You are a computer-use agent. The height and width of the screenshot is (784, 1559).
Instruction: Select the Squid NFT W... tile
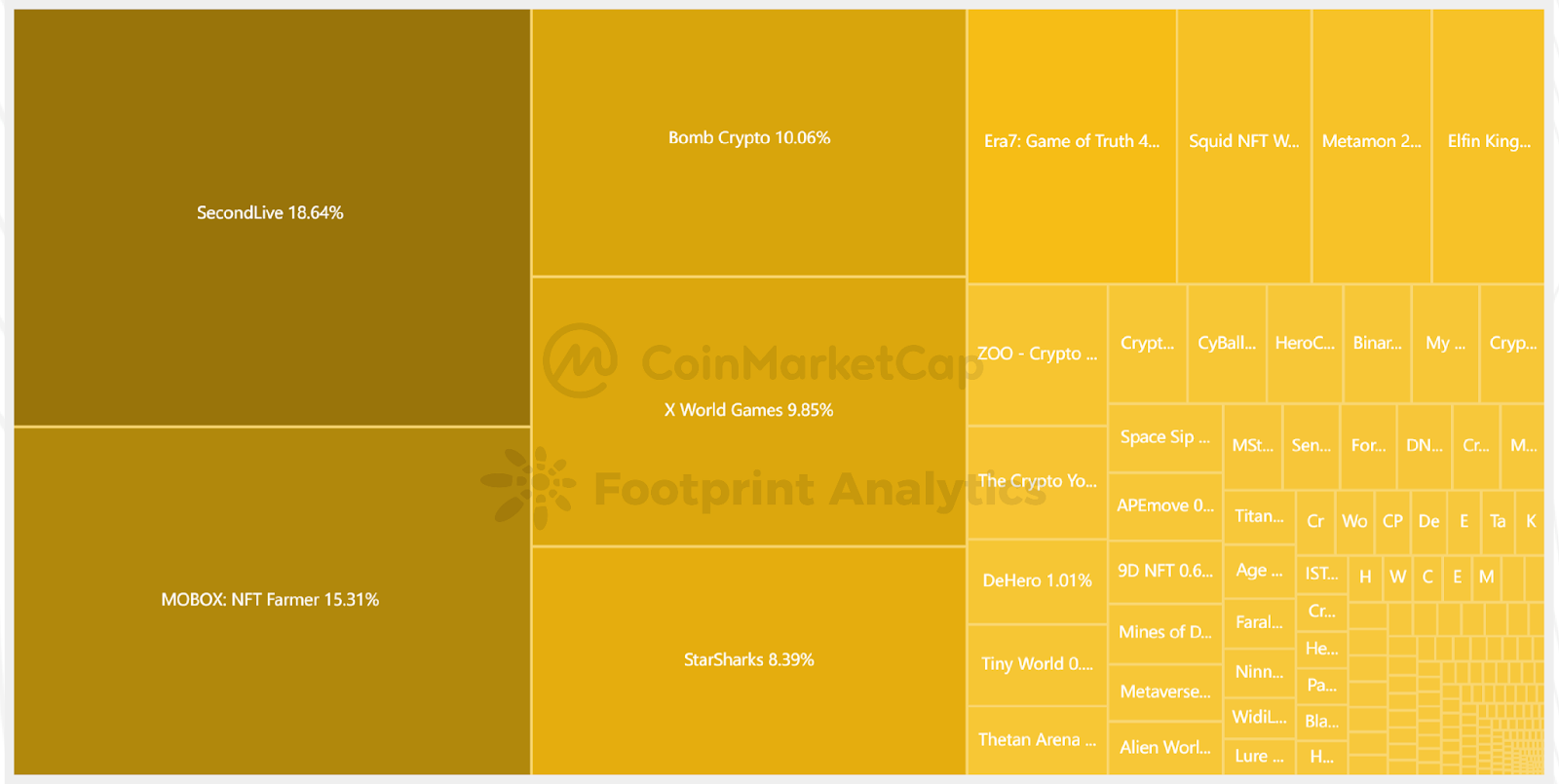(x=1243, y=142)
